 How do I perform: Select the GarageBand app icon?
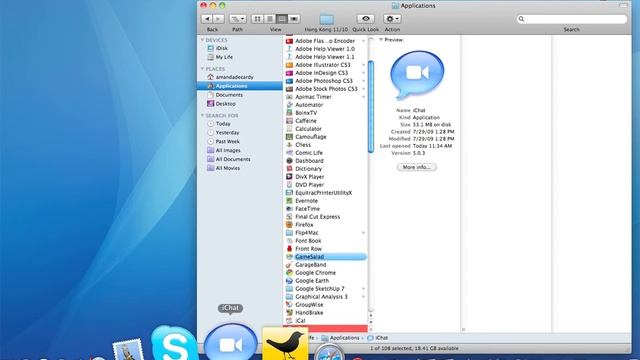pyautogui.click(x=289, y=264)
